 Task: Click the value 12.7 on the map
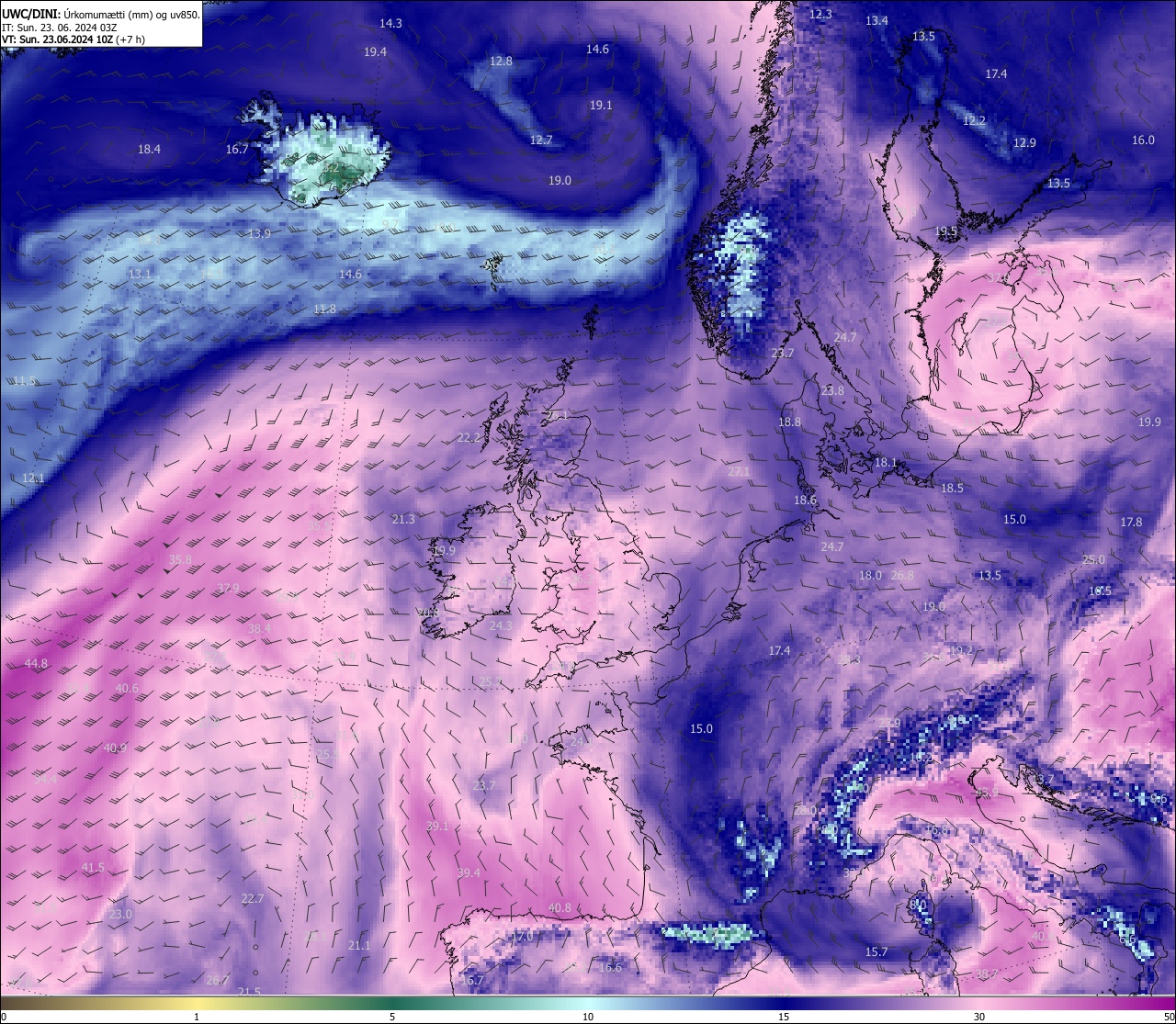pyautogui.click(x=541, y=141)
